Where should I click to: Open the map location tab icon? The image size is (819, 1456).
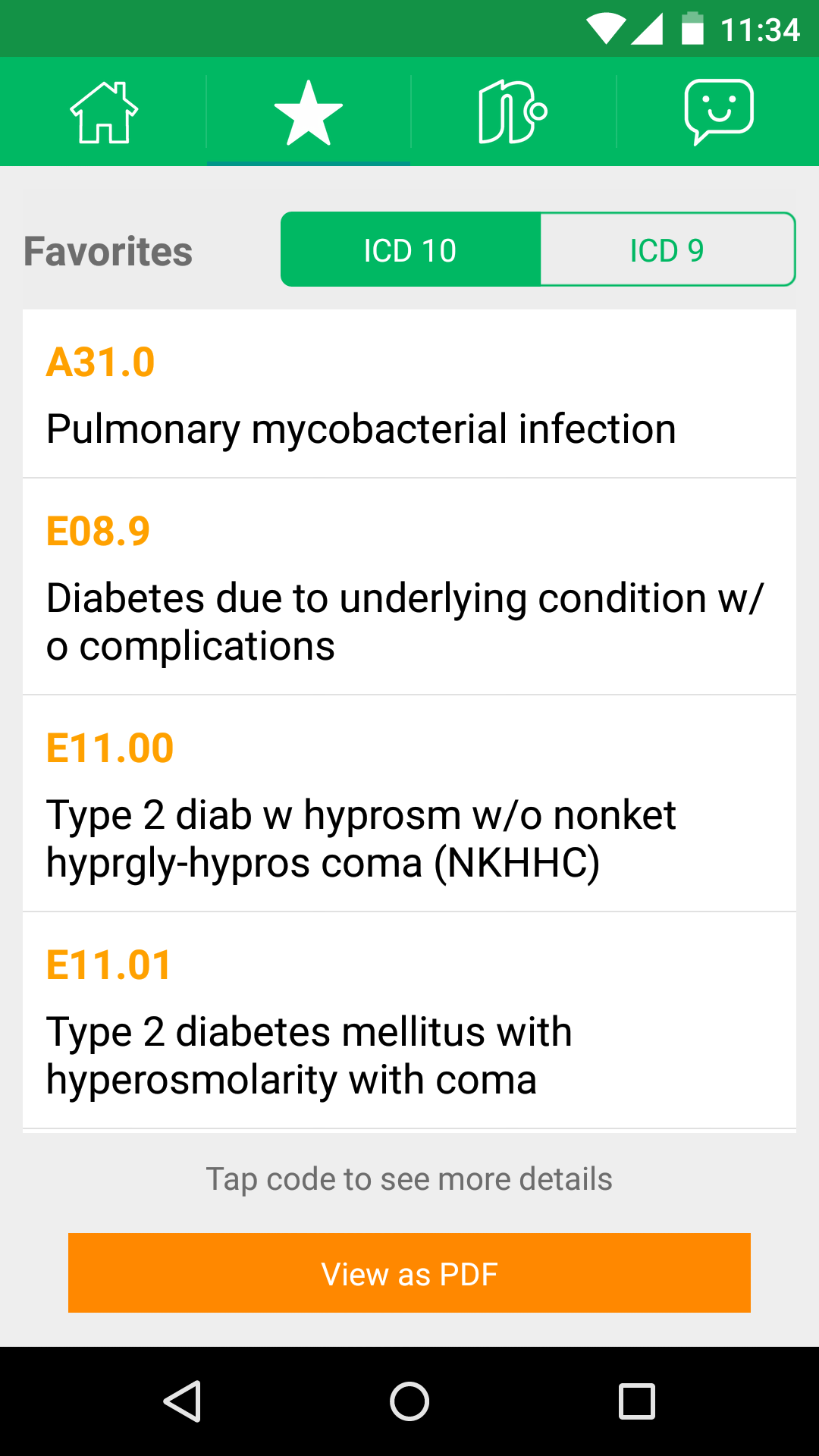(513, 112)
